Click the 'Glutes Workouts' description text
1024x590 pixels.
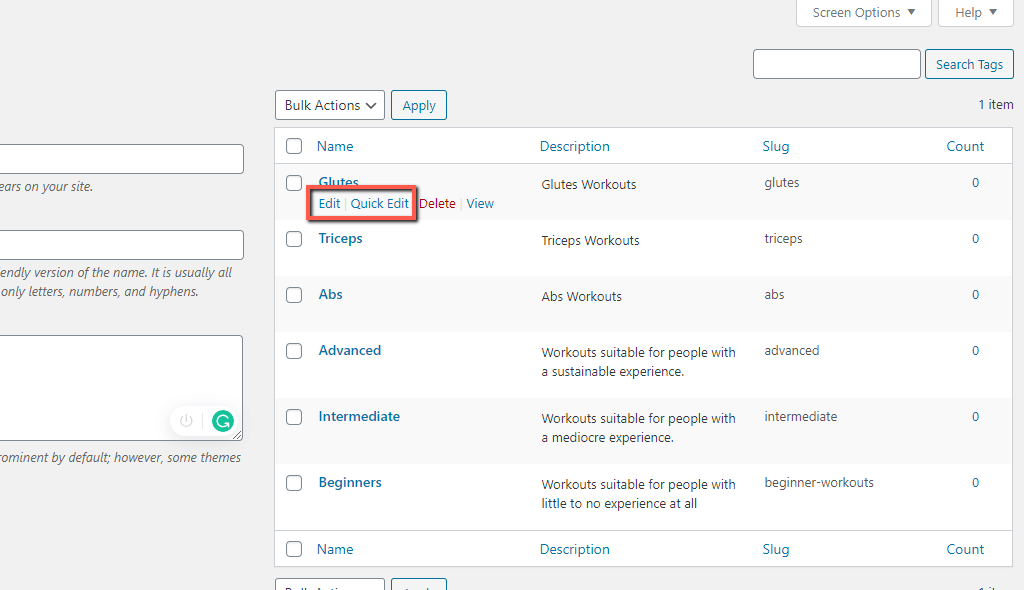point(588,184)
